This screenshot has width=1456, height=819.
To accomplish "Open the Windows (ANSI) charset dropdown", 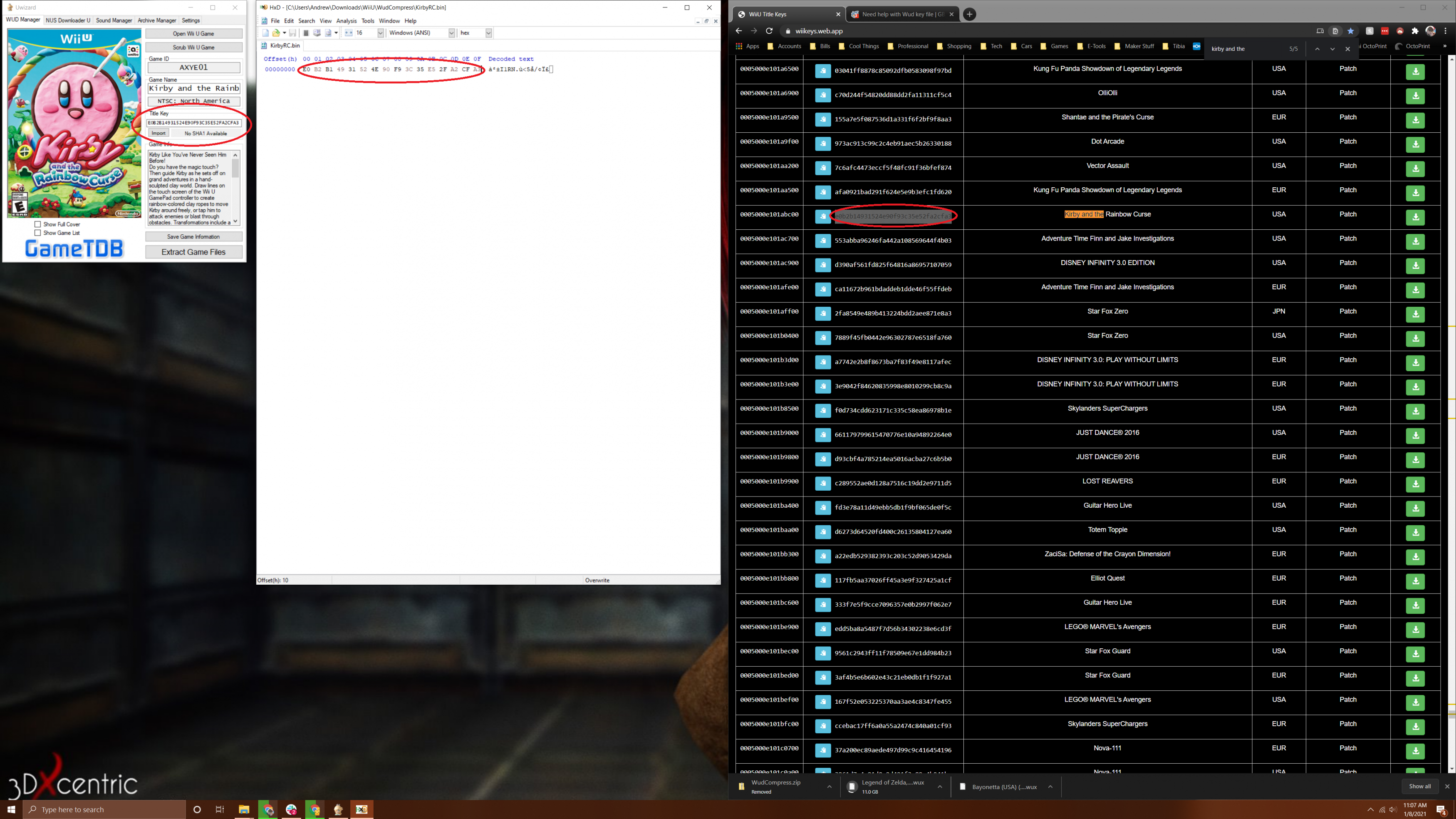I will point(452,33).
